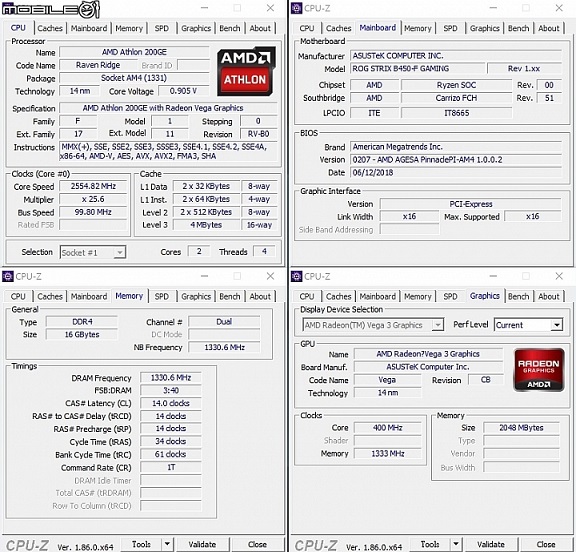Click the Radeon Graphics logo badge

539,370
